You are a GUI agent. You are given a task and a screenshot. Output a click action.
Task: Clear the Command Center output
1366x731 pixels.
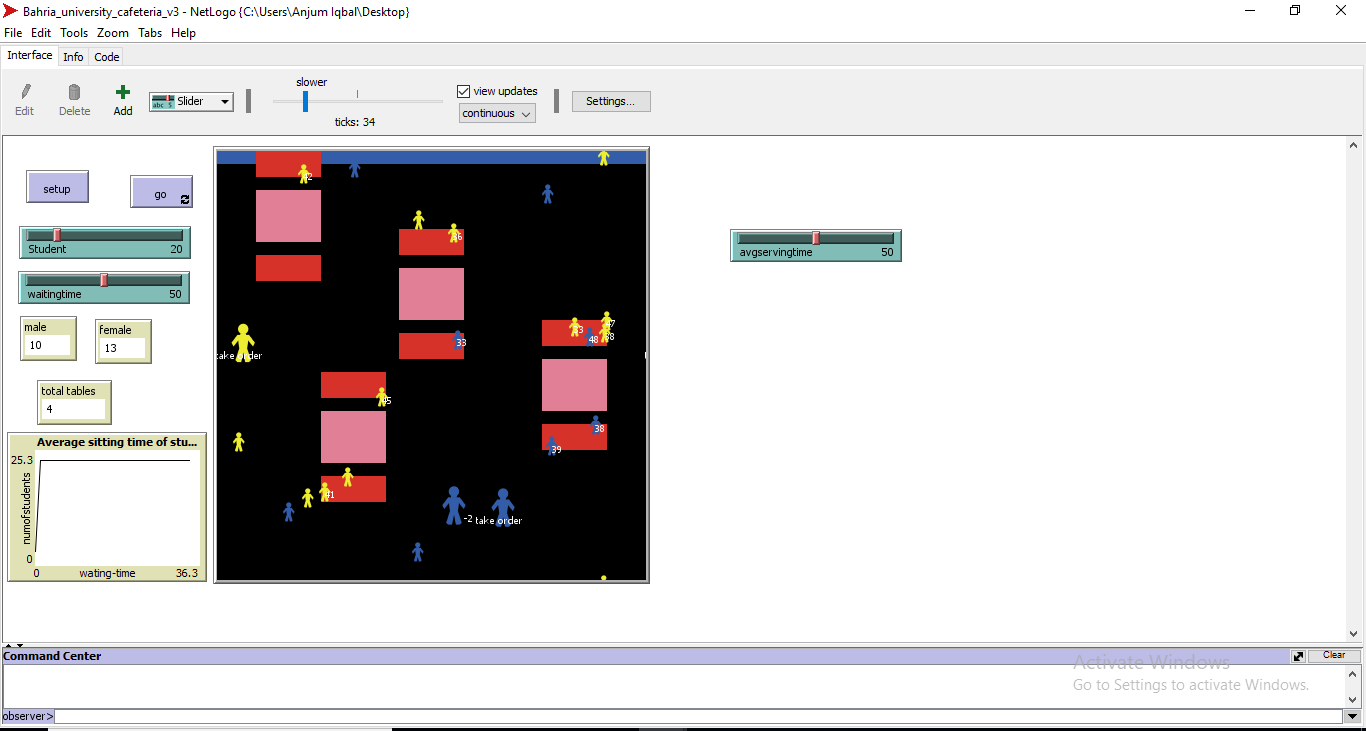1333,656
